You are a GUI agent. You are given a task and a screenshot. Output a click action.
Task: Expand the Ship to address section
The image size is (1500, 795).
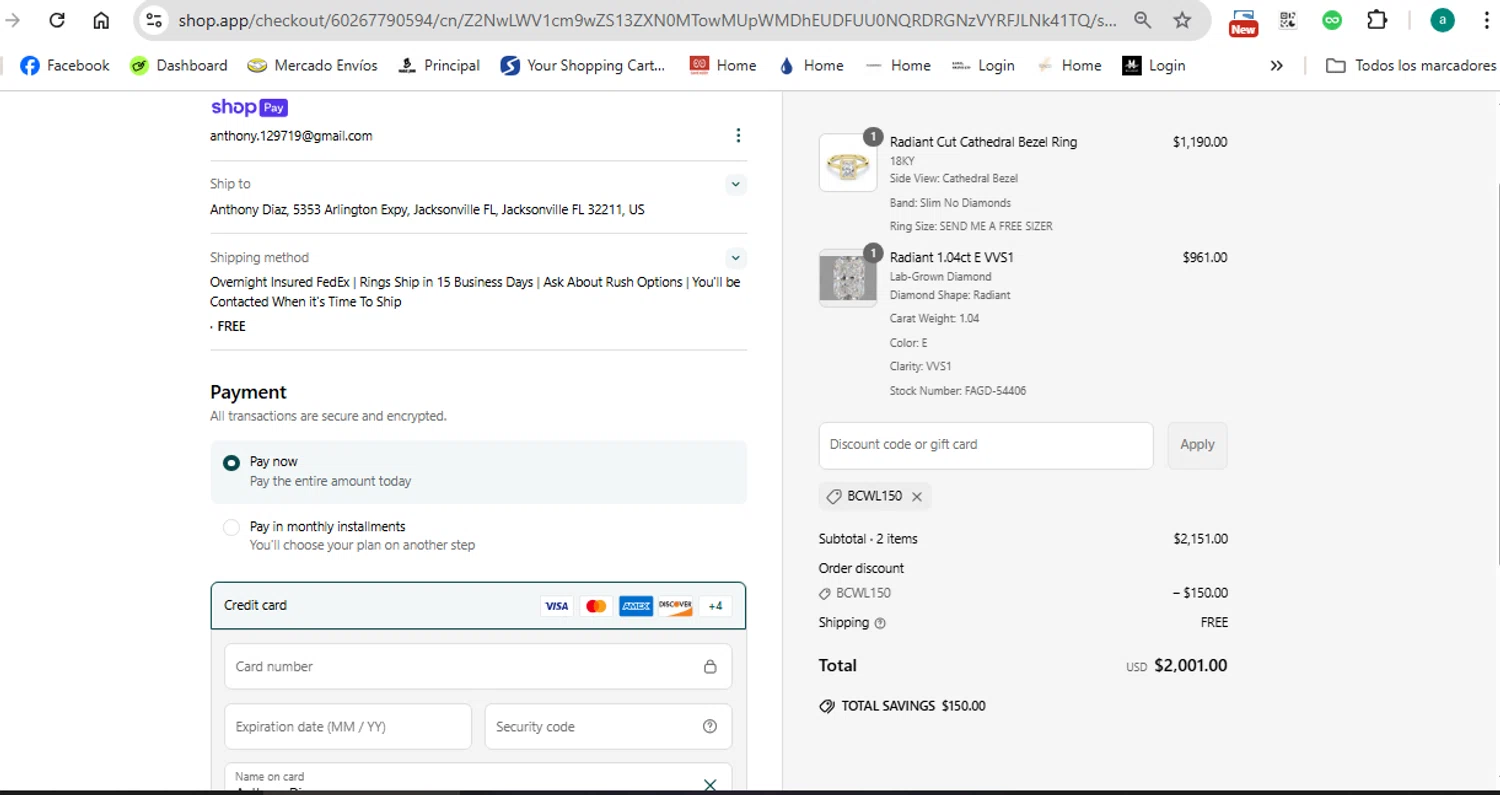[x=735, y=184]
